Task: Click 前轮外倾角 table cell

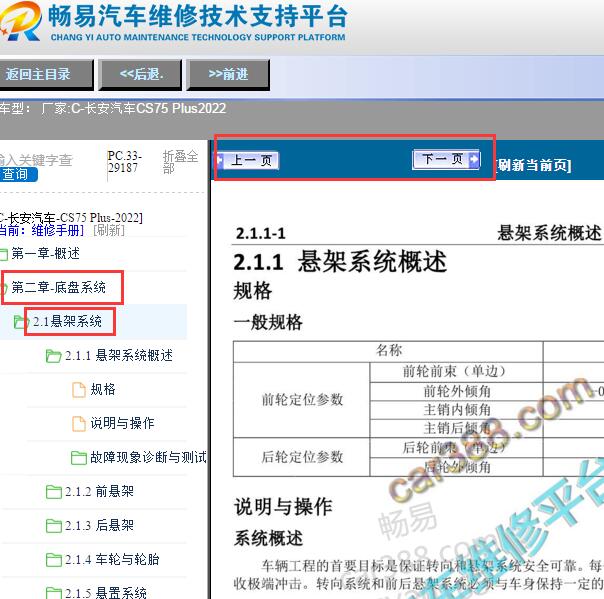Action: pyautogui.click(x=456, y=391)
